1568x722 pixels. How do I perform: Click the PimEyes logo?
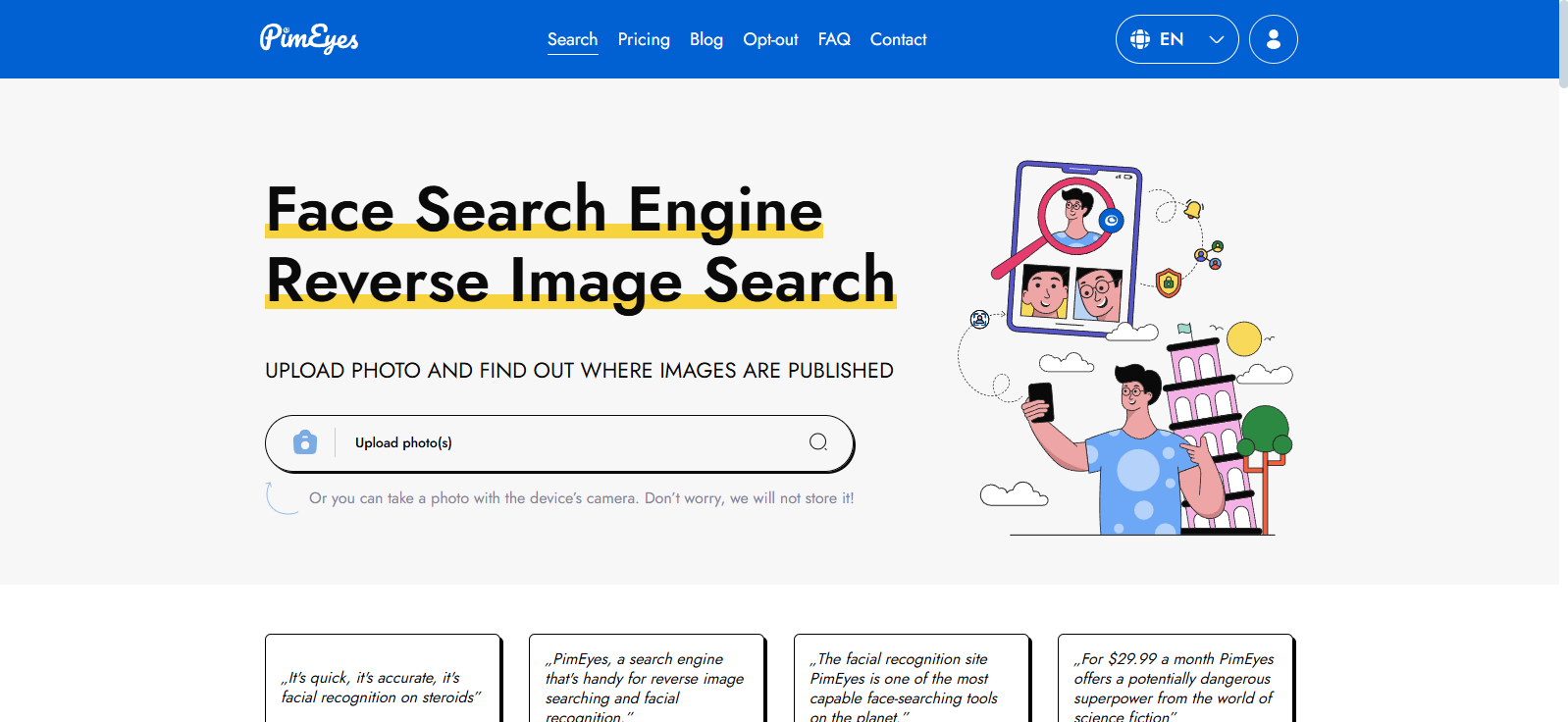pyautogui.click(x=309, y=38)
